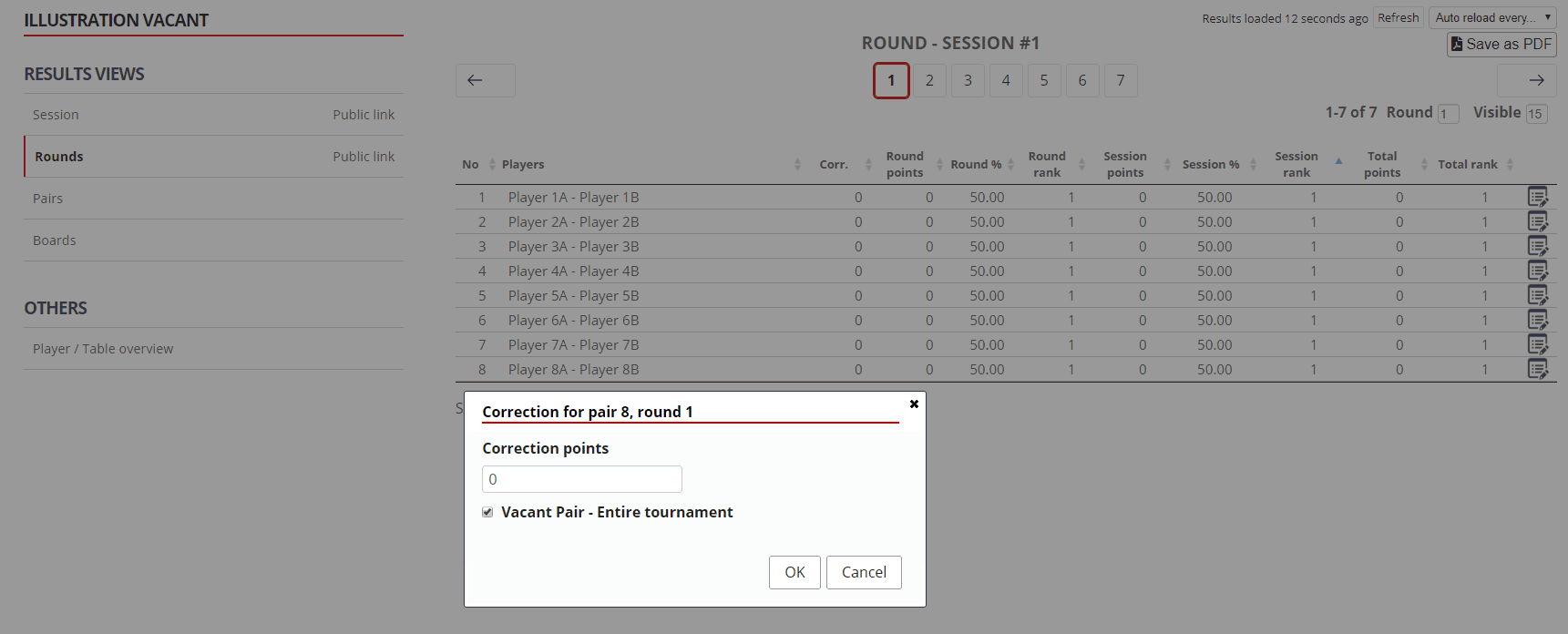This screenshot has width=1568, height=634.
Task: Open correction editor for Player 3A row
Action: click(x=1537, y=246)
